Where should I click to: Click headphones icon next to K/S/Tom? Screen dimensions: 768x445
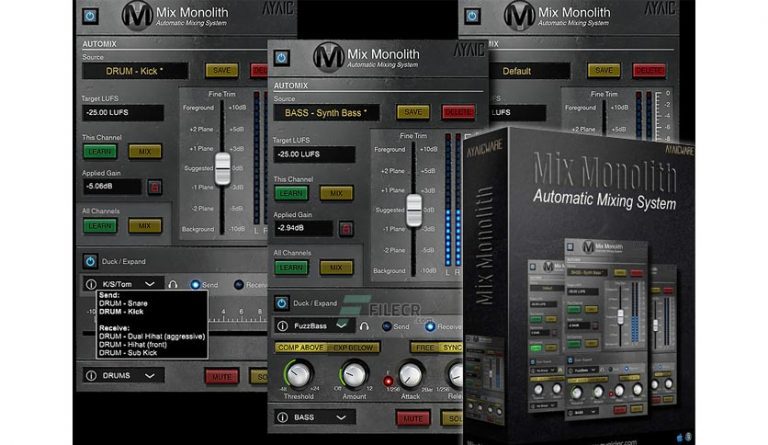point(172,285)
